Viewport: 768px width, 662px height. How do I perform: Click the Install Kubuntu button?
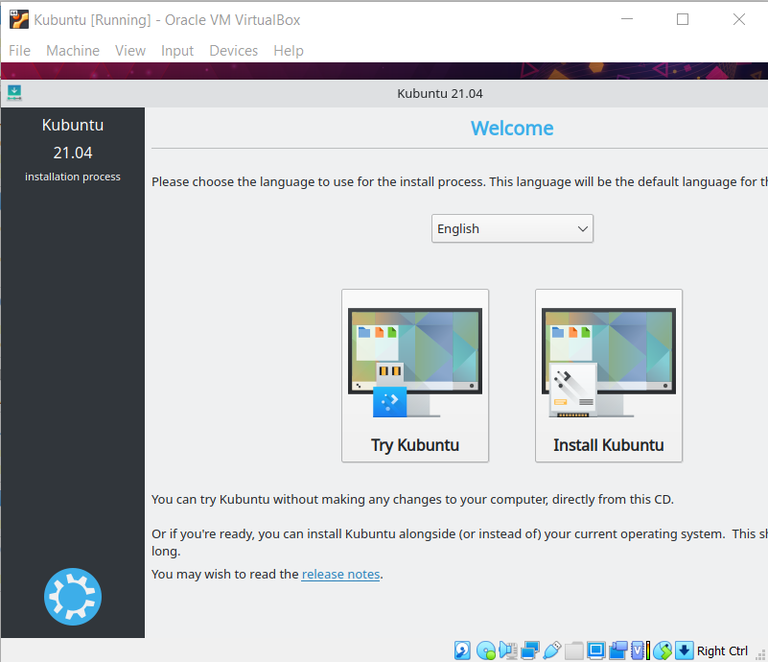[x=608, y=376]
